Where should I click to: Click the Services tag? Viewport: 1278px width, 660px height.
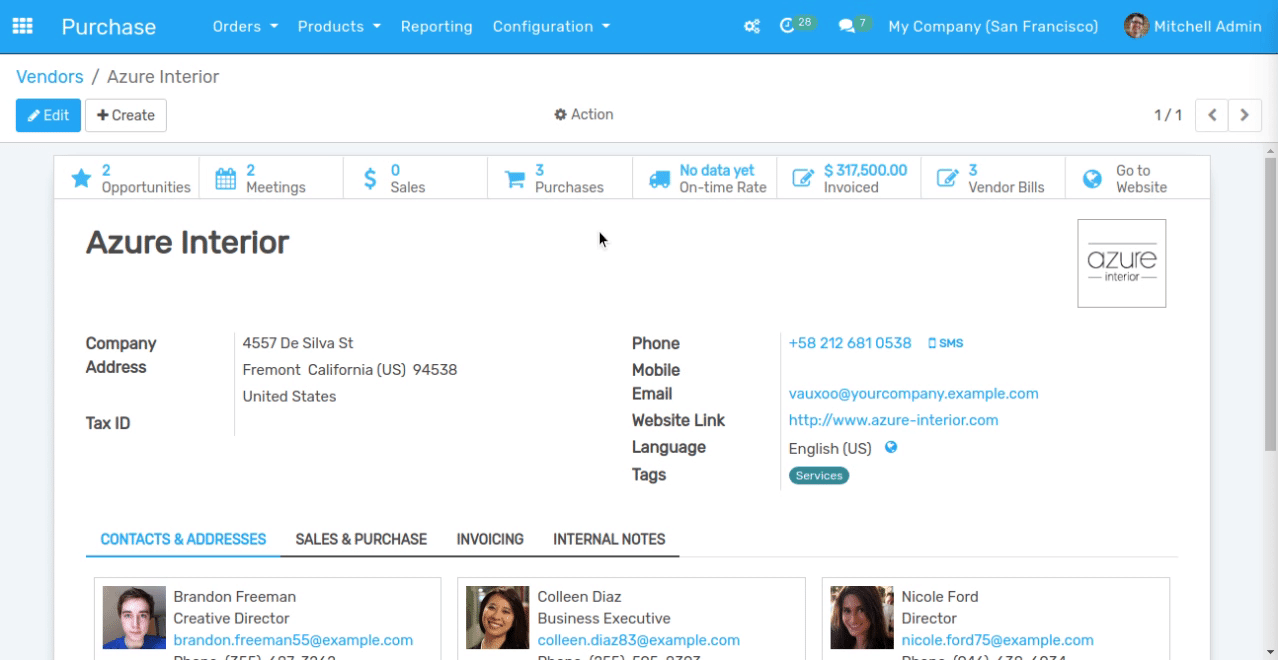pos(819,476)
